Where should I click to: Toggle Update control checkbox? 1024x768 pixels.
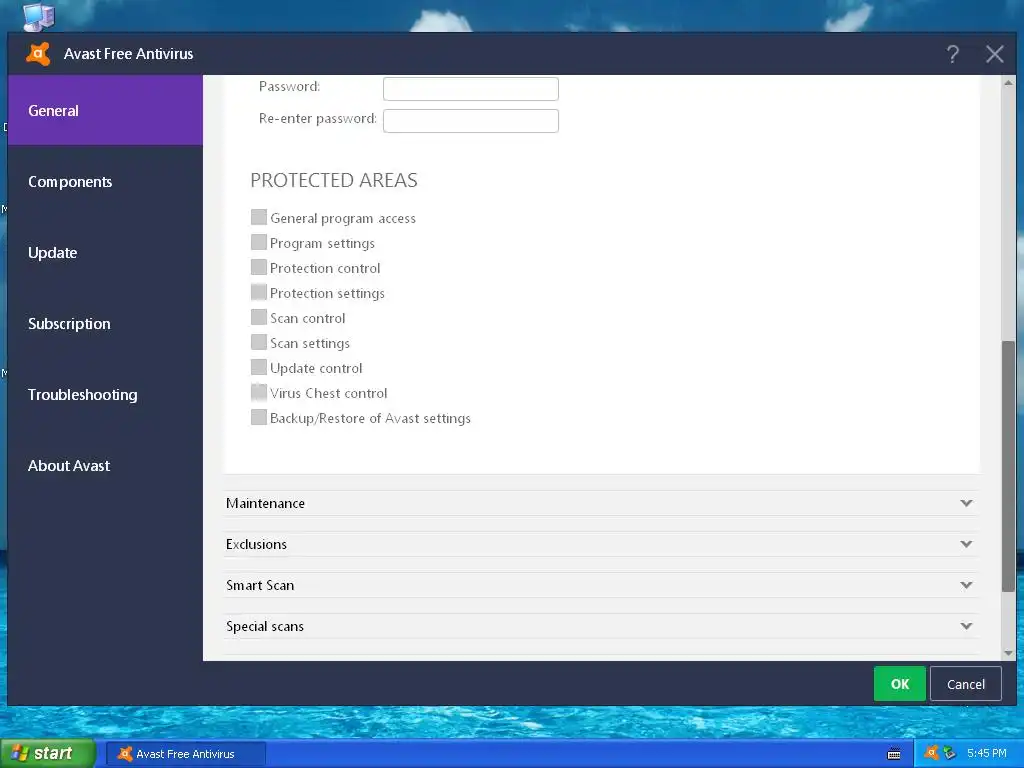coord(259,367)
